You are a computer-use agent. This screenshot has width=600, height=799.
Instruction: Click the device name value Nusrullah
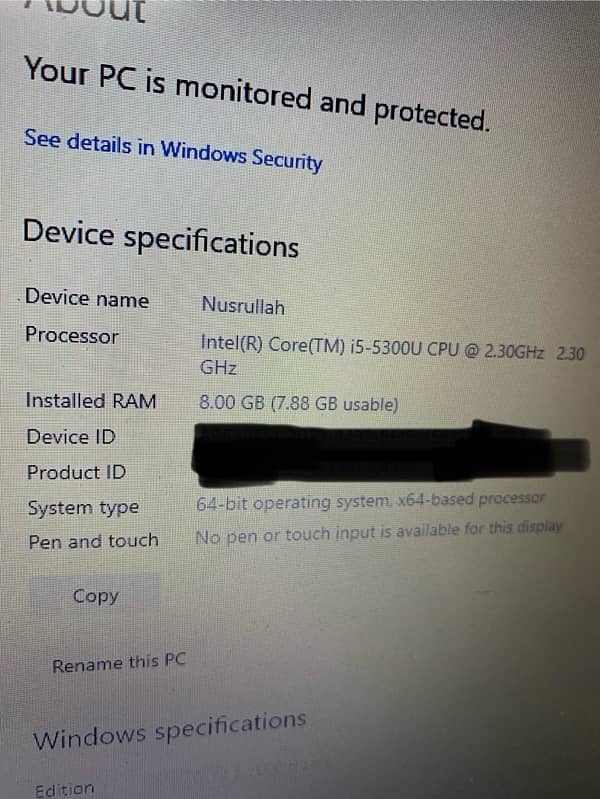[243, 306]
